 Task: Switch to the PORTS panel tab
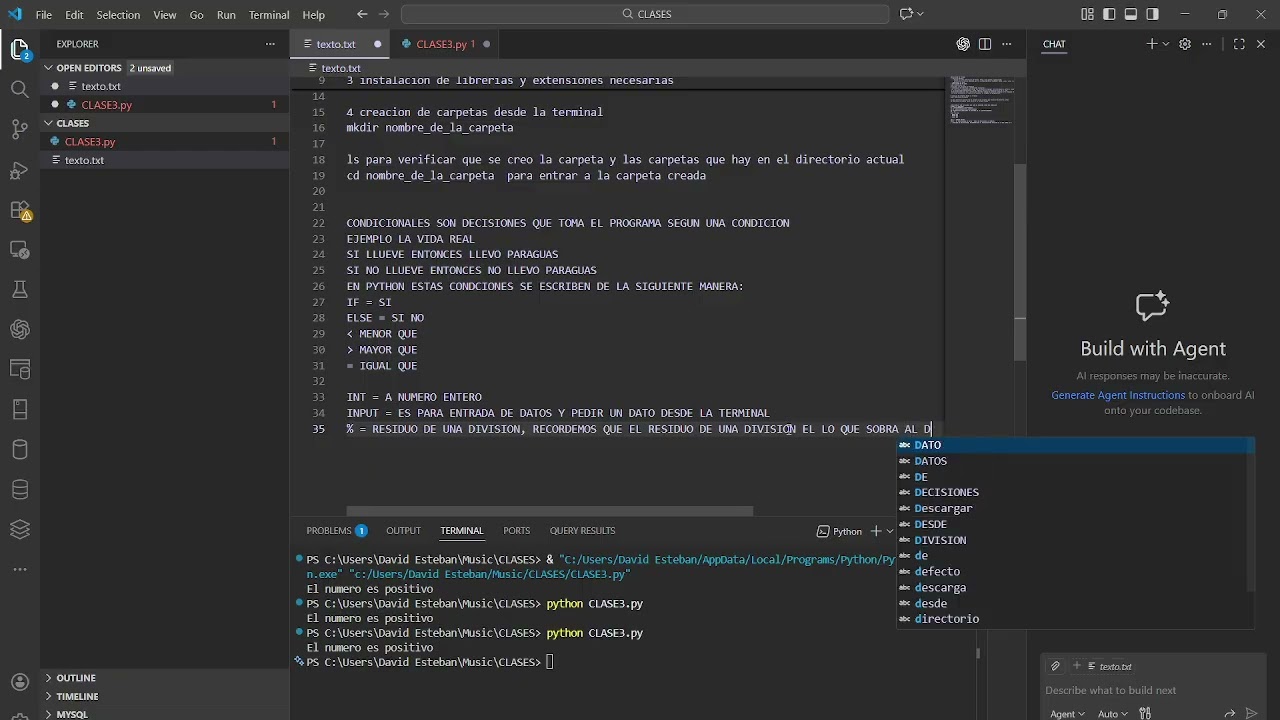(517, 531)
